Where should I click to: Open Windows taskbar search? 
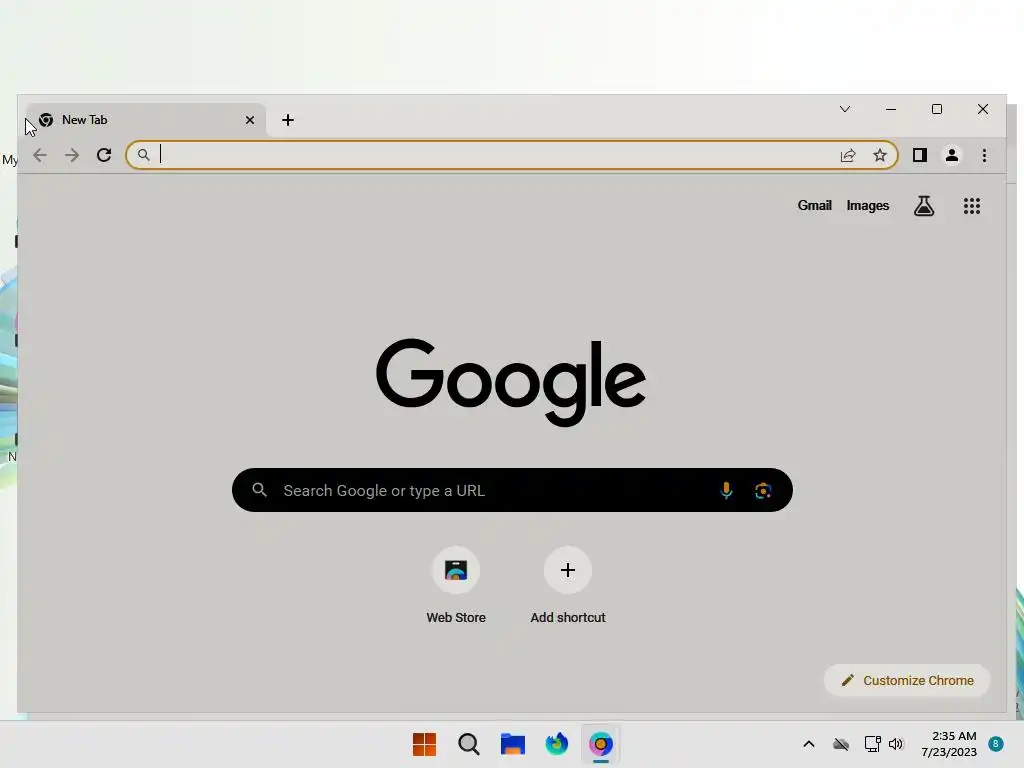click(469, 744)
